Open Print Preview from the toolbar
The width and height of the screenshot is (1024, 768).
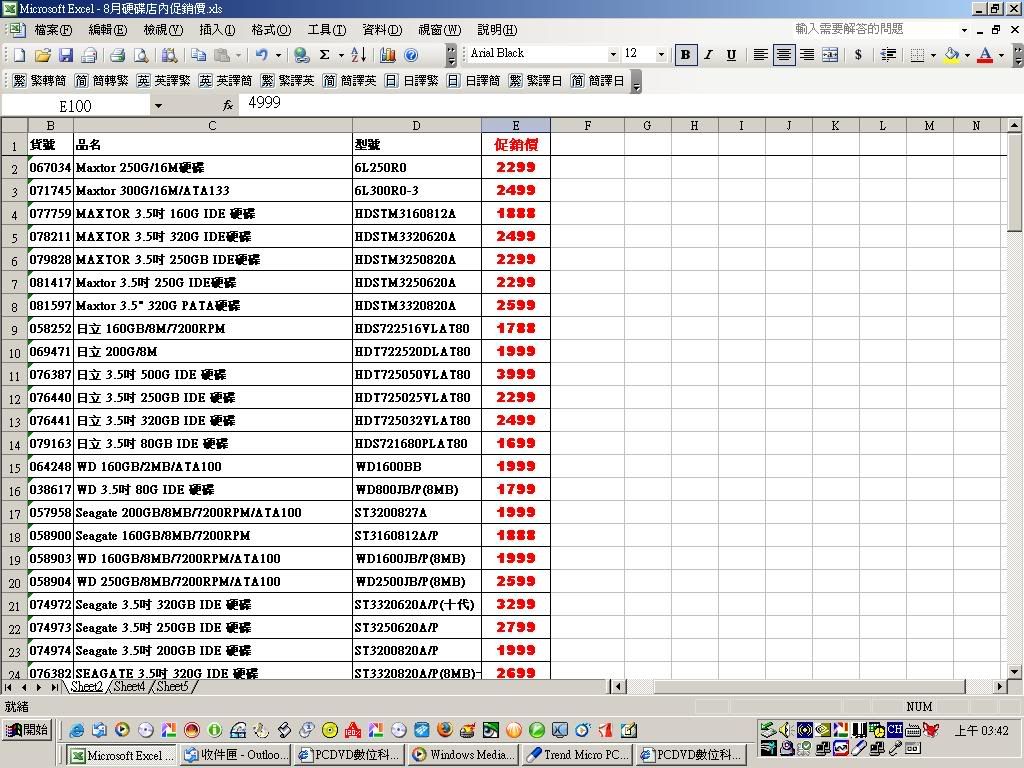140,55
